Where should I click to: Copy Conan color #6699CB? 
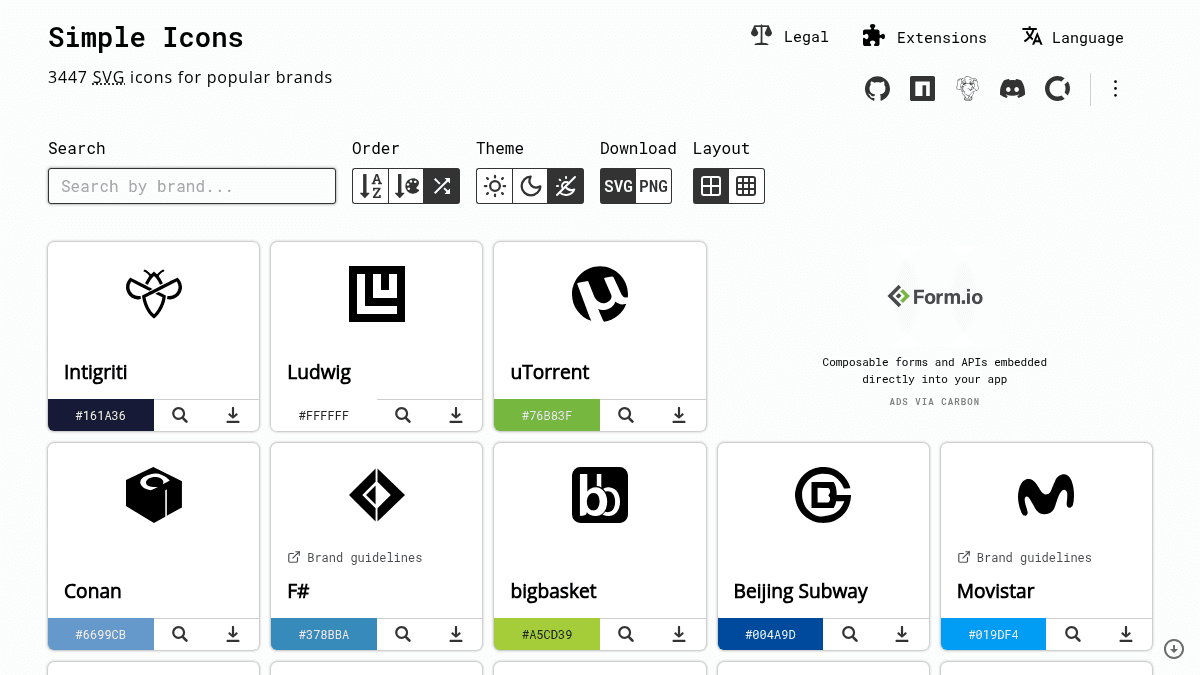pyautogui.click(x=101, y=634)
